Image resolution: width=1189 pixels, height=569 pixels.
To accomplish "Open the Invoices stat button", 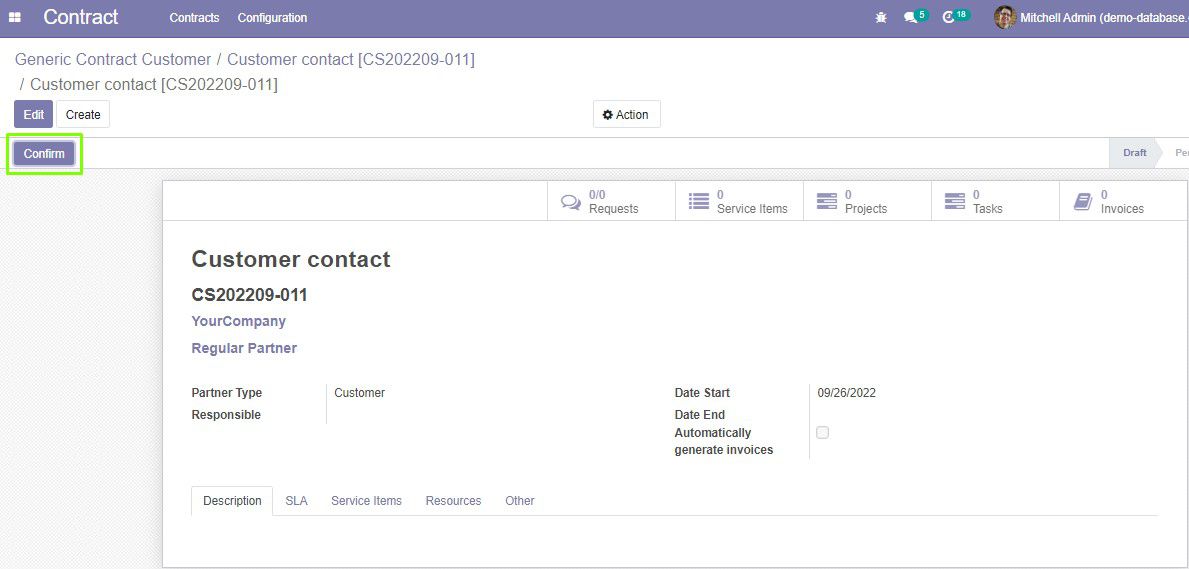I will point(1123,202).
